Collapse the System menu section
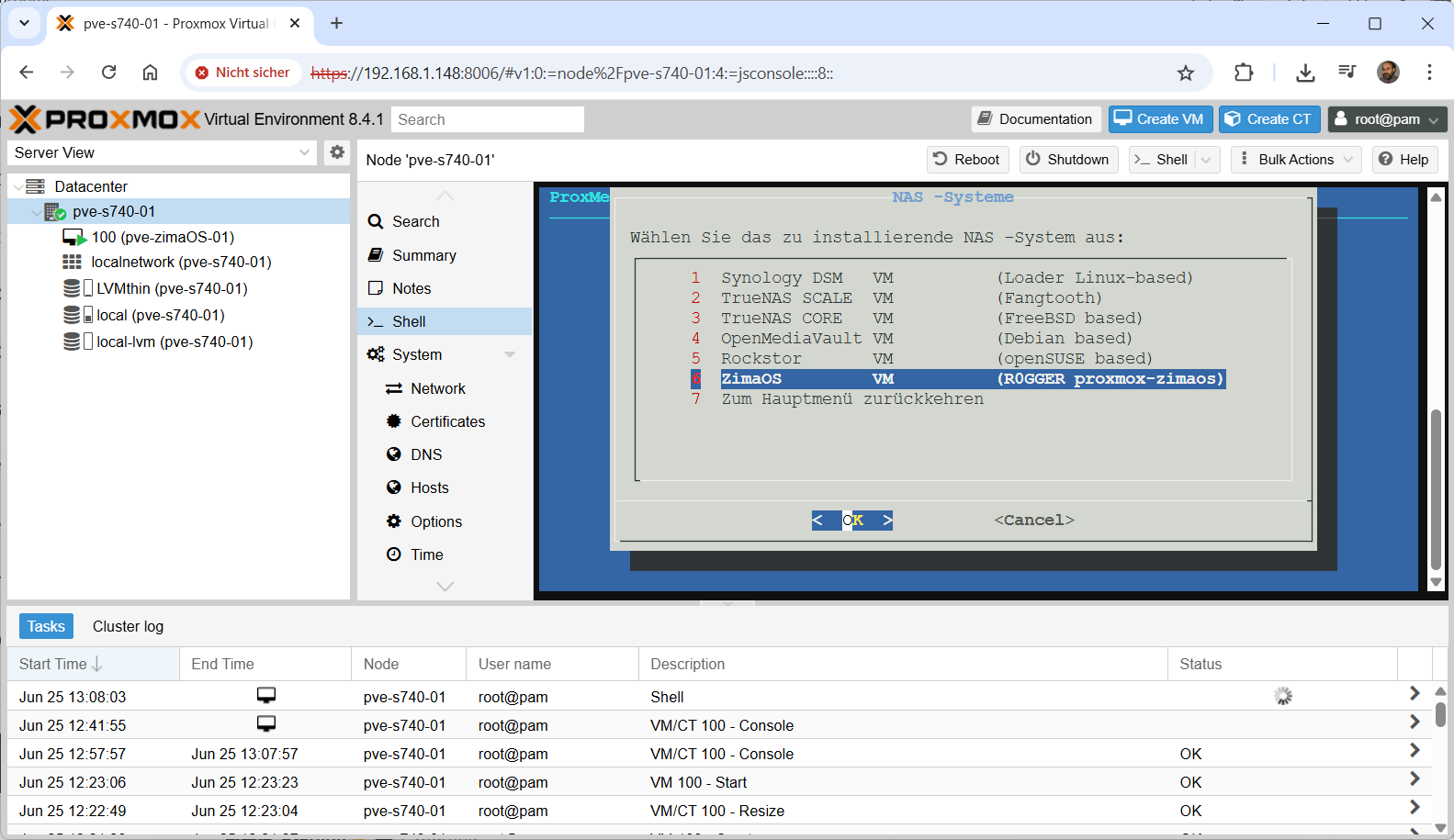This screenshot has width=1454, height=840. point(510,355)
